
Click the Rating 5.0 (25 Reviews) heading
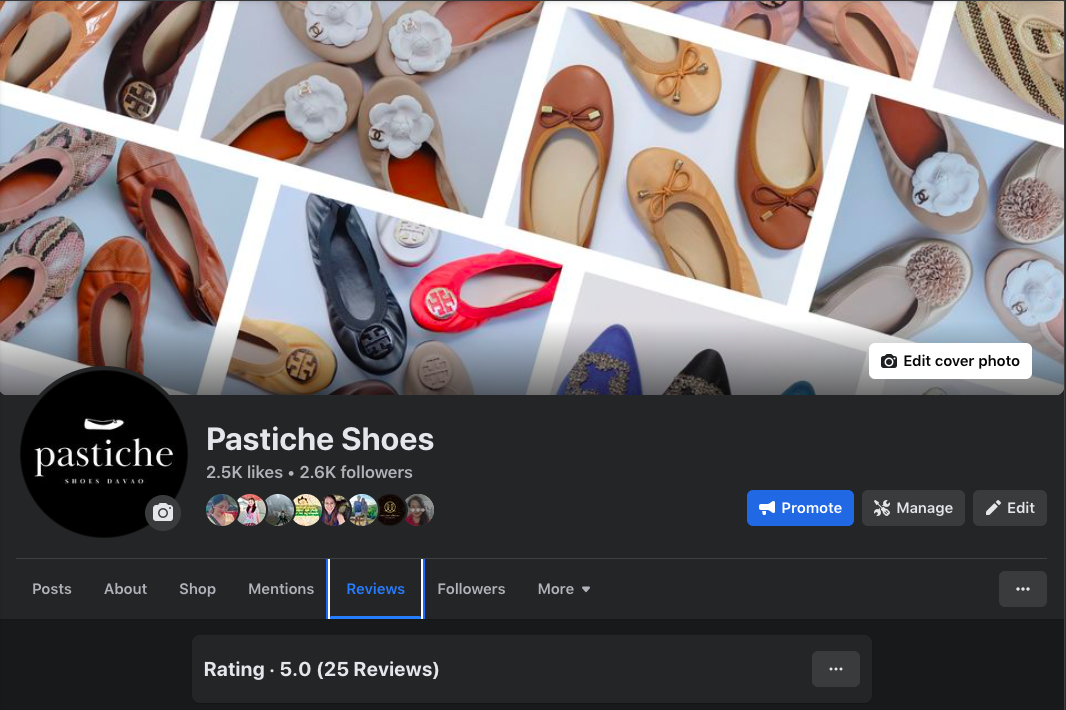coord(321,669)
